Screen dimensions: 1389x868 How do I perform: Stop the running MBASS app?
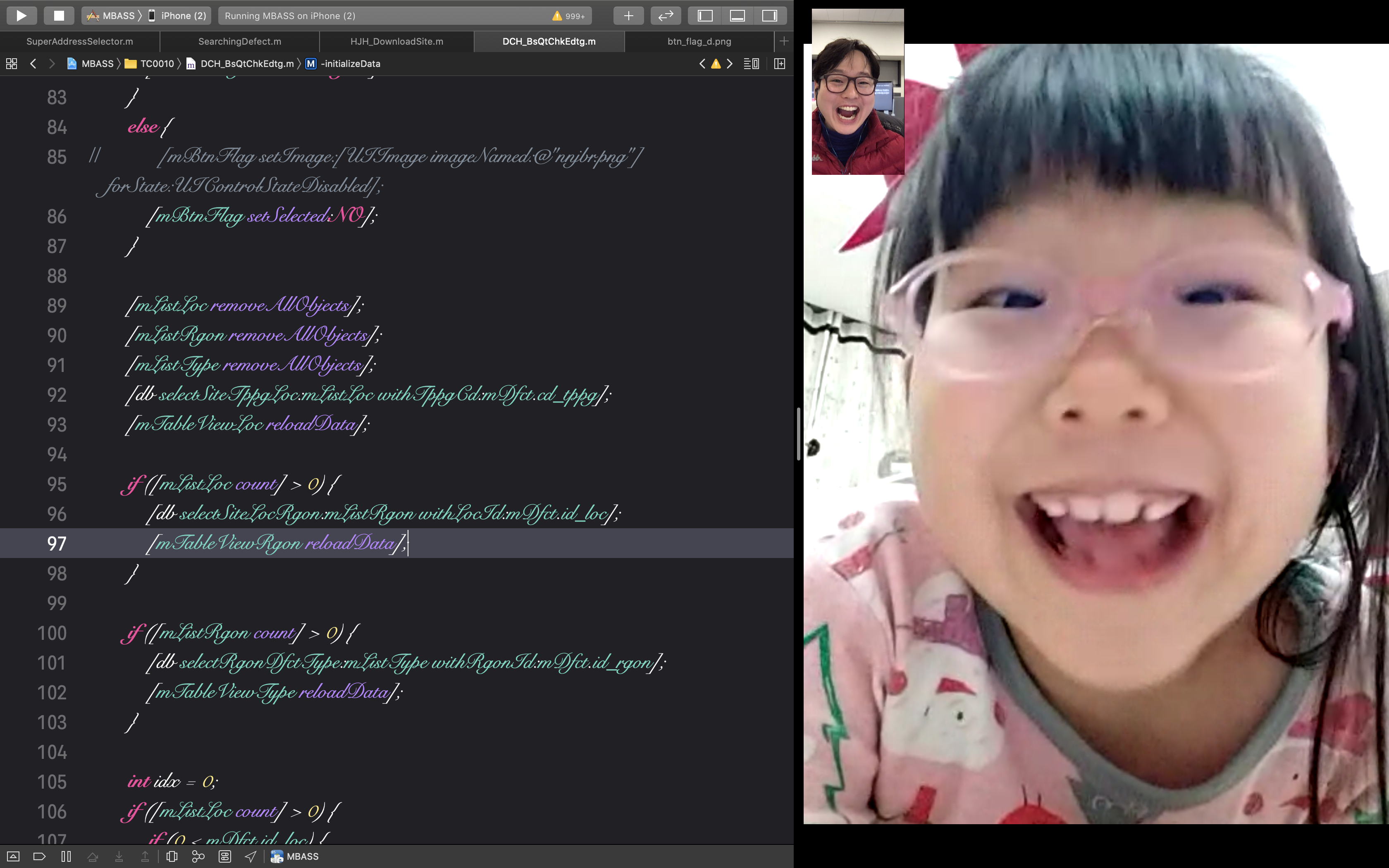tap(59, 16)
